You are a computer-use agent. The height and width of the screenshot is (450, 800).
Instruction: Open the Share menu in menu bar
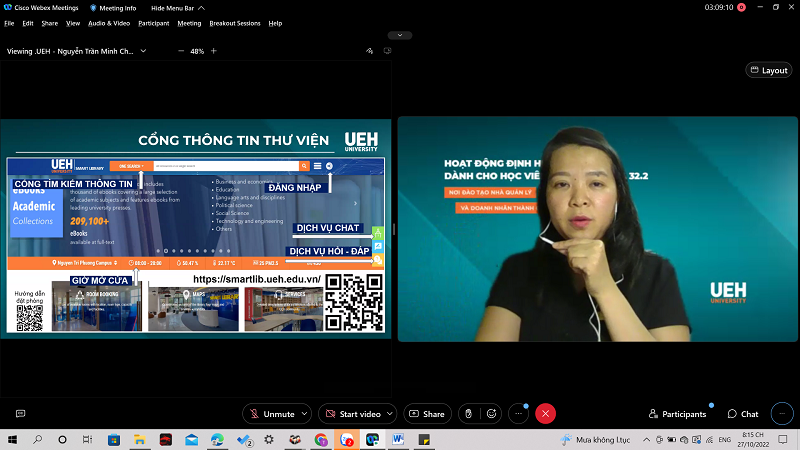[x=49, y=23]
